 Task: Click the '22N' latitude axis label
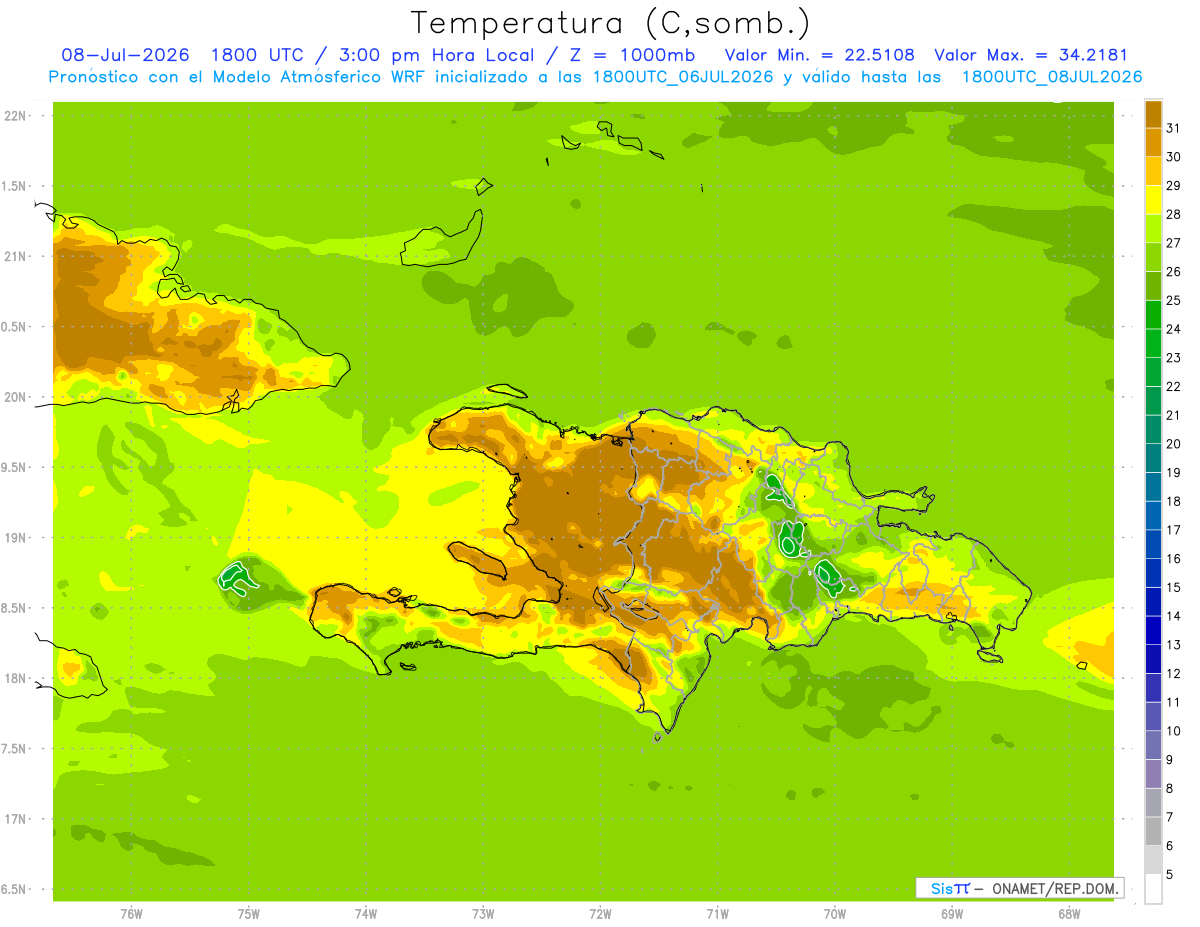(x=15, y=116)
